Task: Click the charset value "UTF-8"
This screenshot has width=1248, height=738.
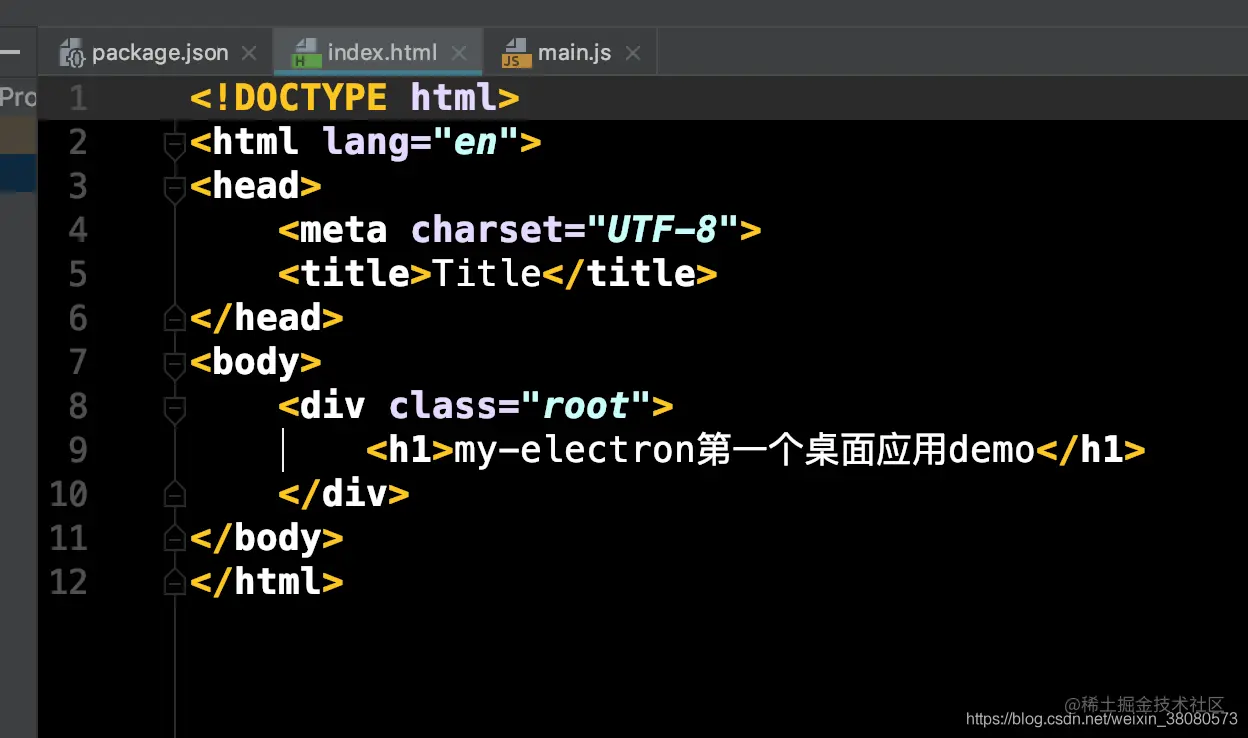Action: [663, 230]
